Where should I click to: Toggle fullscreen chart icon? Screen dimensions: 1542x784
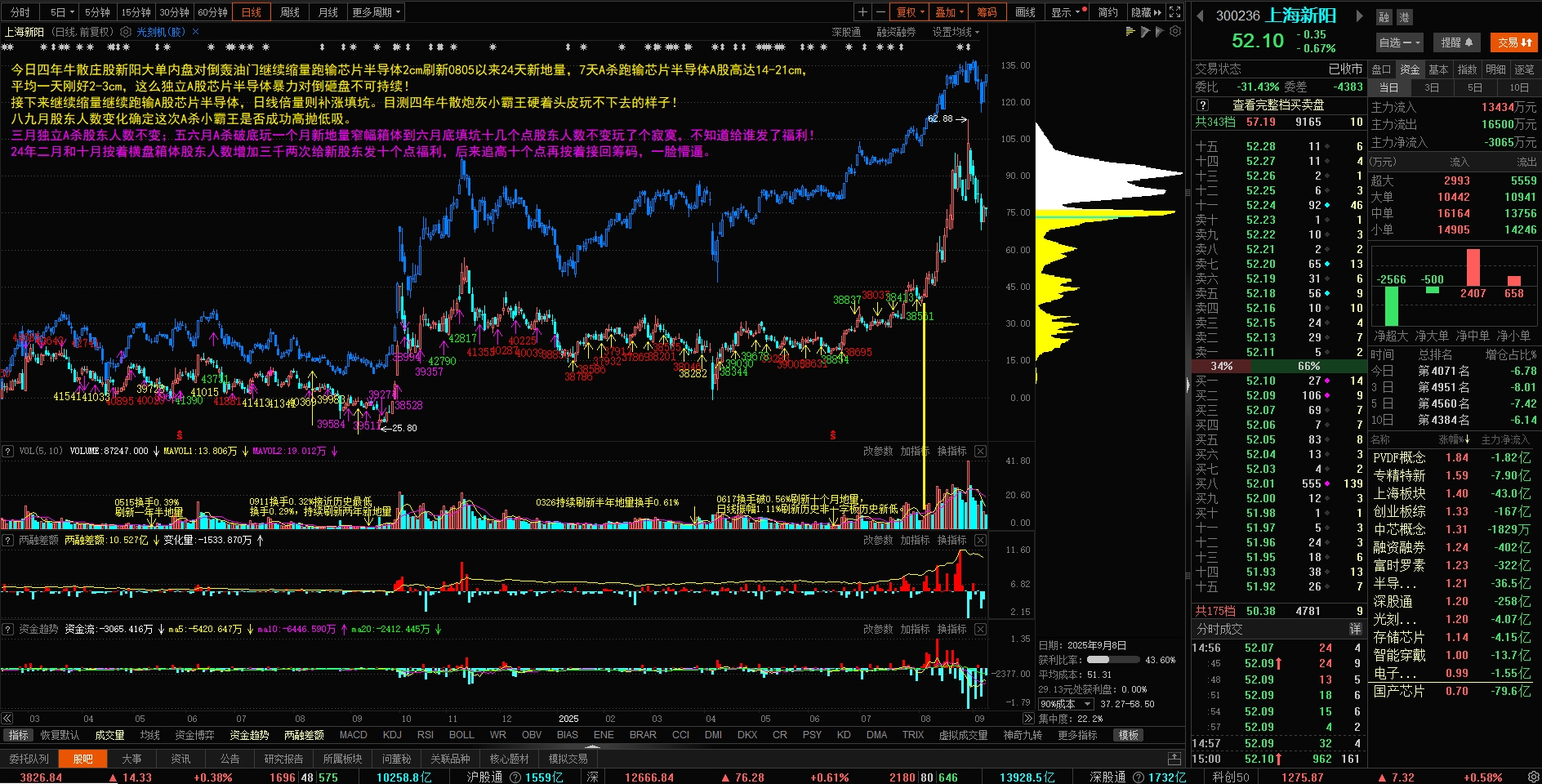(x=1174, y=12)
